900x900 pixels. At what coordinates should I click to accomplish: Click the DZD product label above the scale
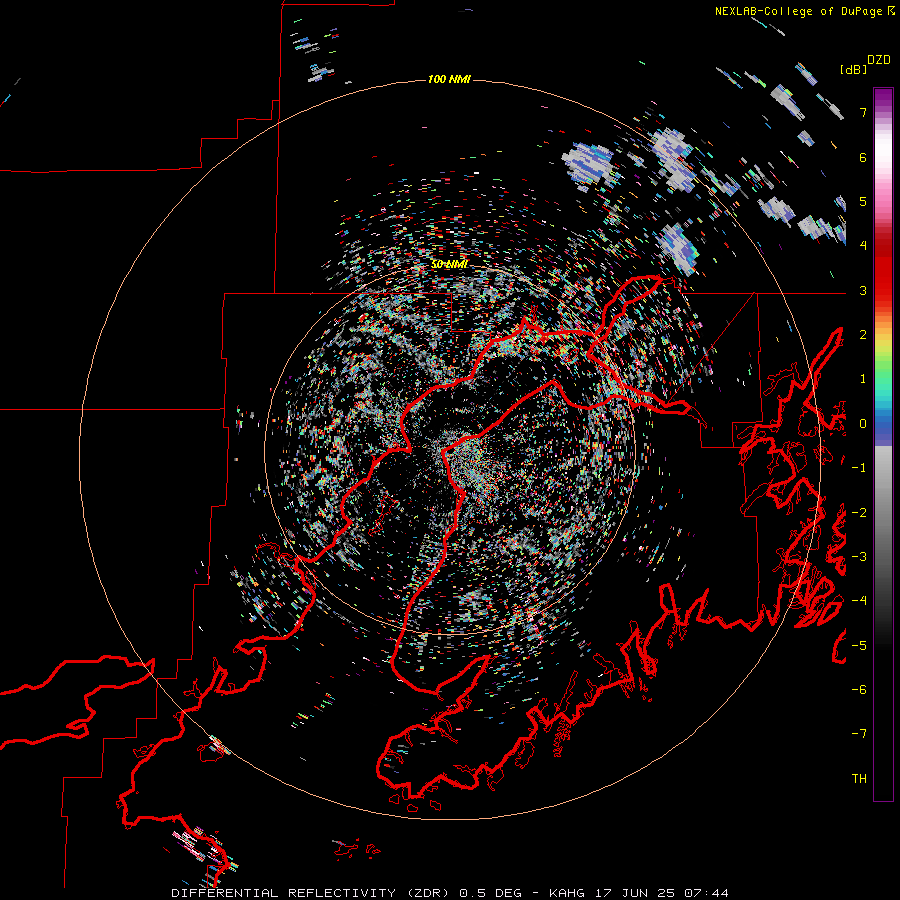coord(879,60)
